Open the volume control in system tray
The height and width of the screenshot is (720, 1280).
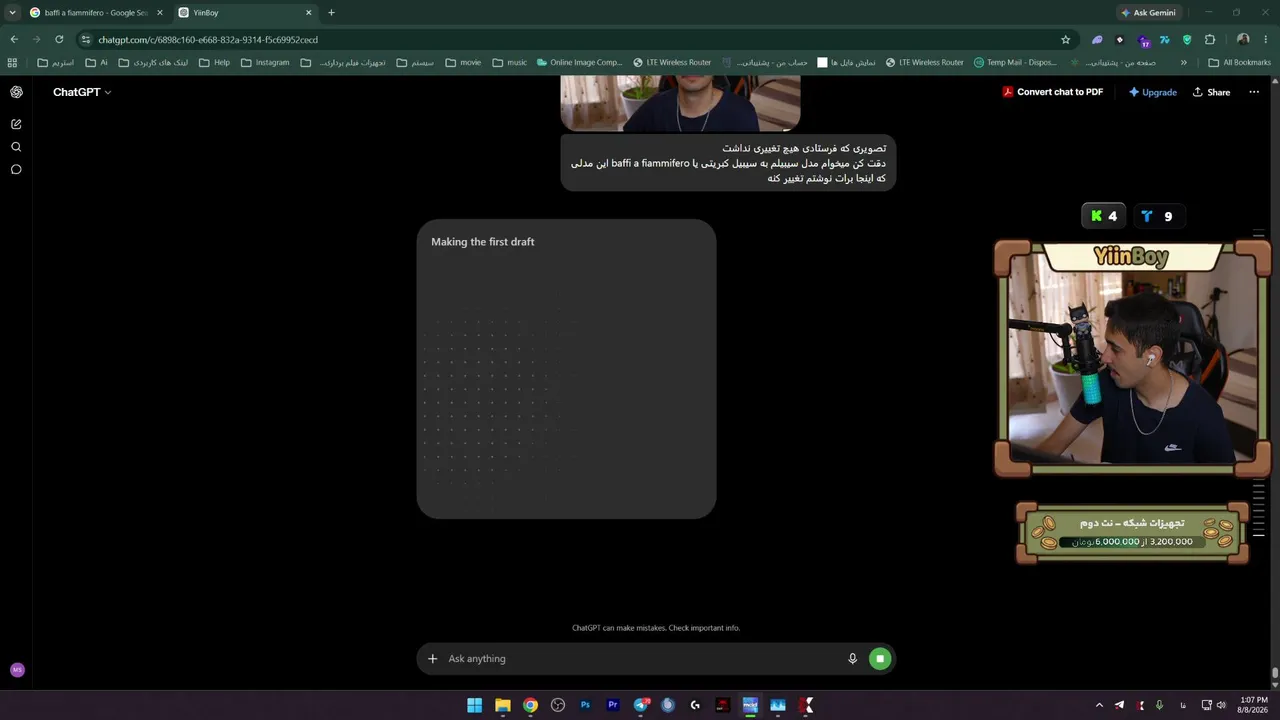[x=1221, y=705]
